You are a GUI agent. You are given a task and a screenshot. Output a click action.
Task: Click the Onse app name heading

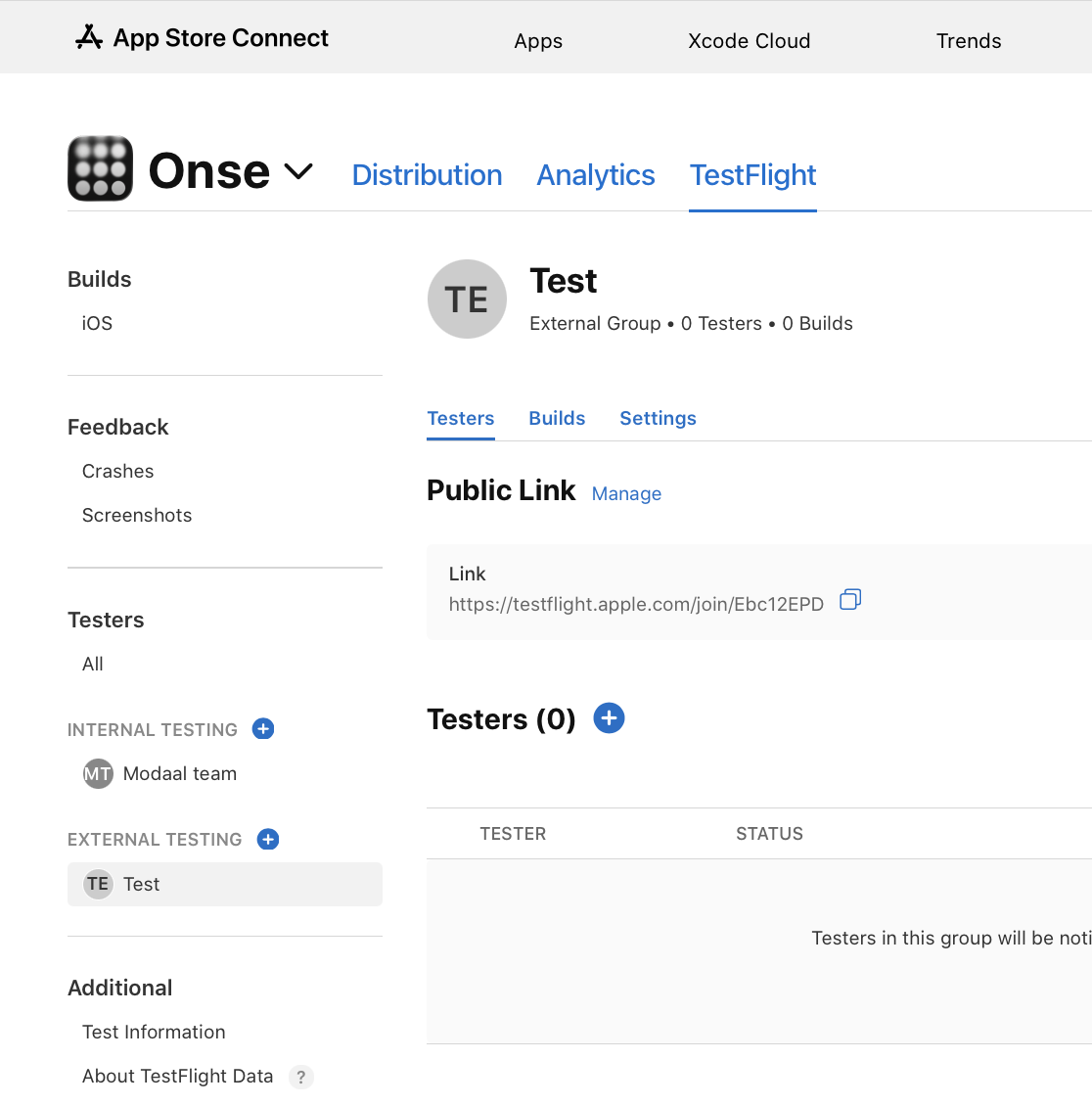click(208, 170)
